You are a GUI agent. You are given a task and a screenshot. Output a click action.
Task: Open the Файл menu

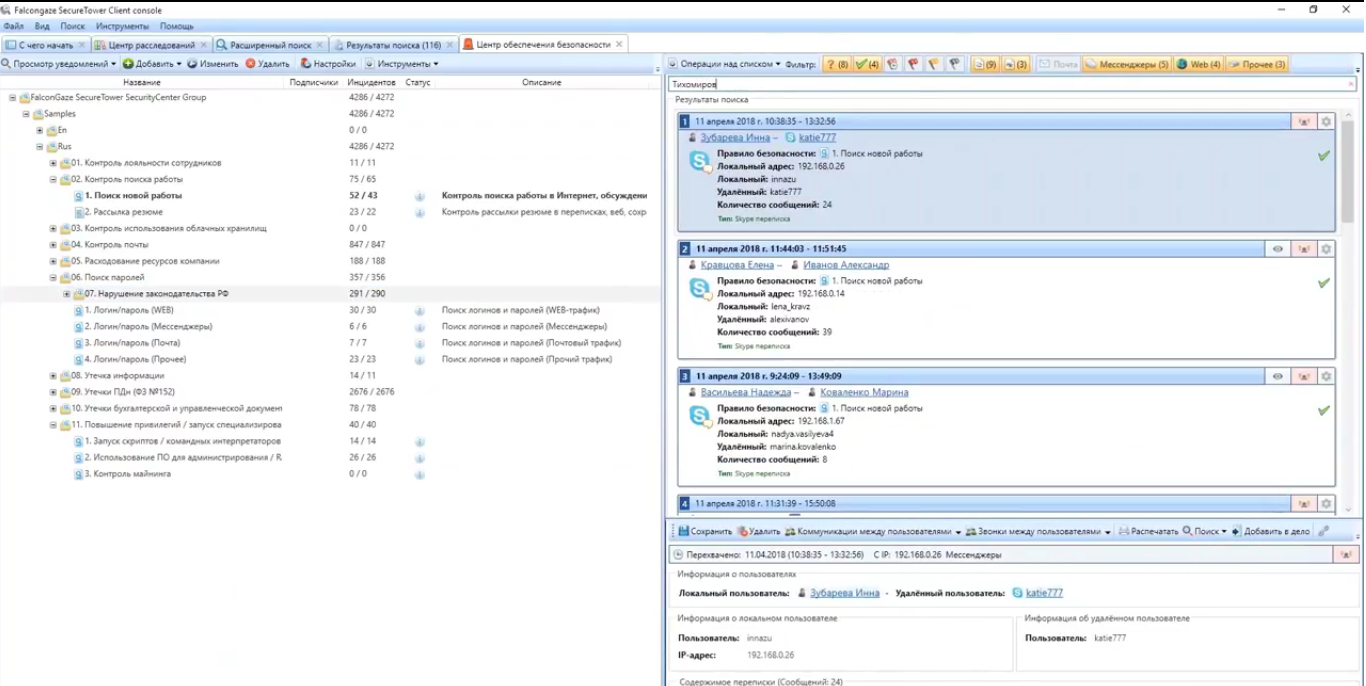pyautogui.click(x=13, y=26)
